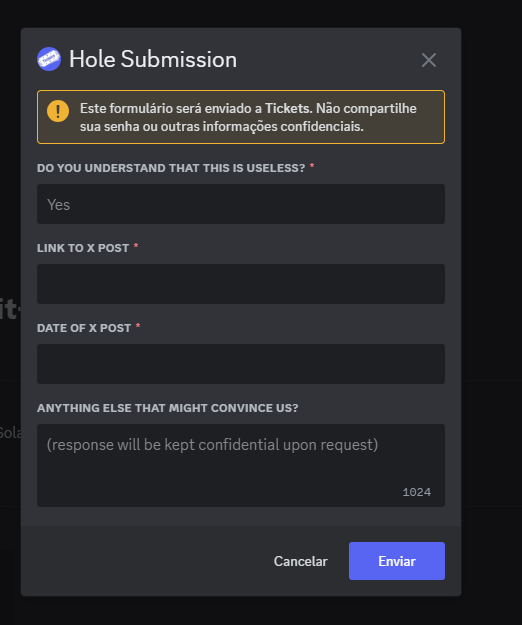Viewport: 522px width, 625px height.
Task: Cancel the form with Cancelar
Action: (300, 561)
